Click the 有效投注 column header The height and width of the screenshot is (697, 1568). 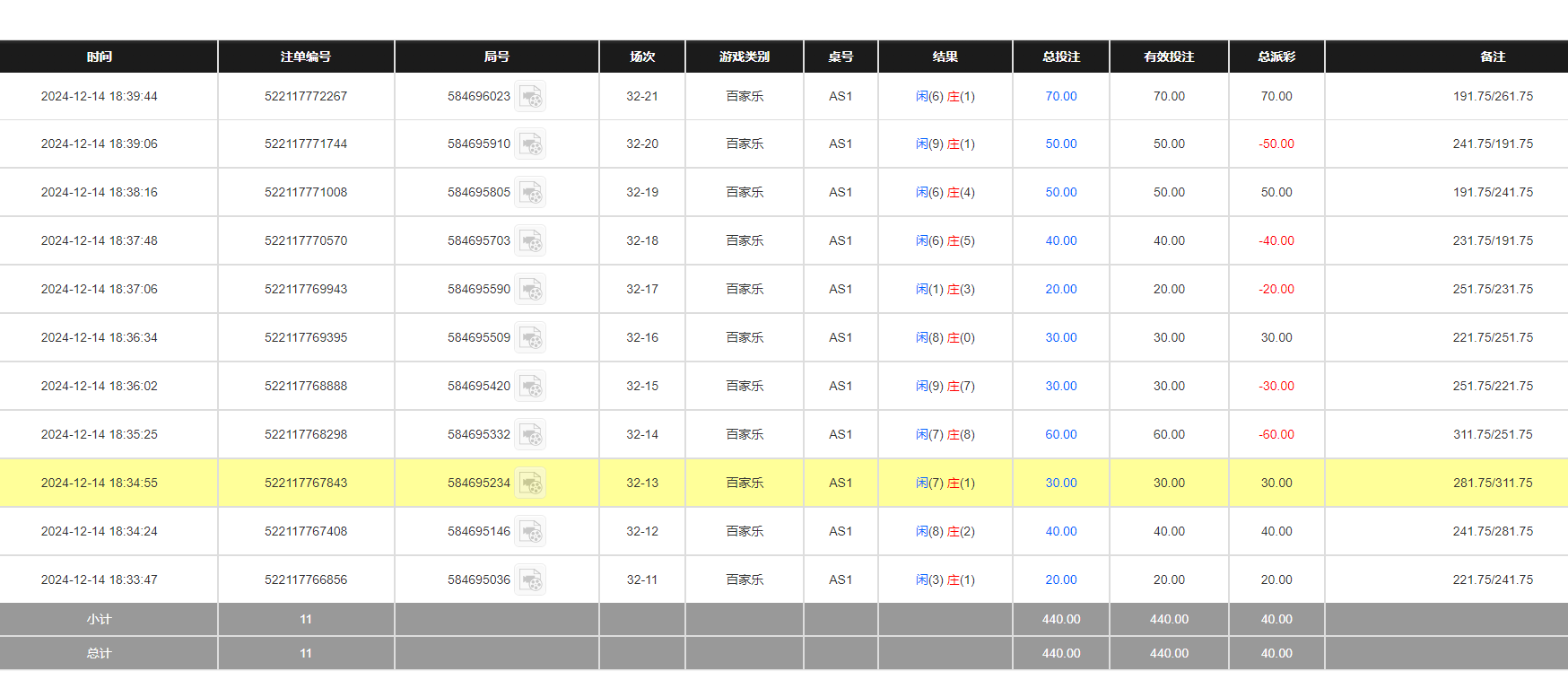pos(1168,57)
